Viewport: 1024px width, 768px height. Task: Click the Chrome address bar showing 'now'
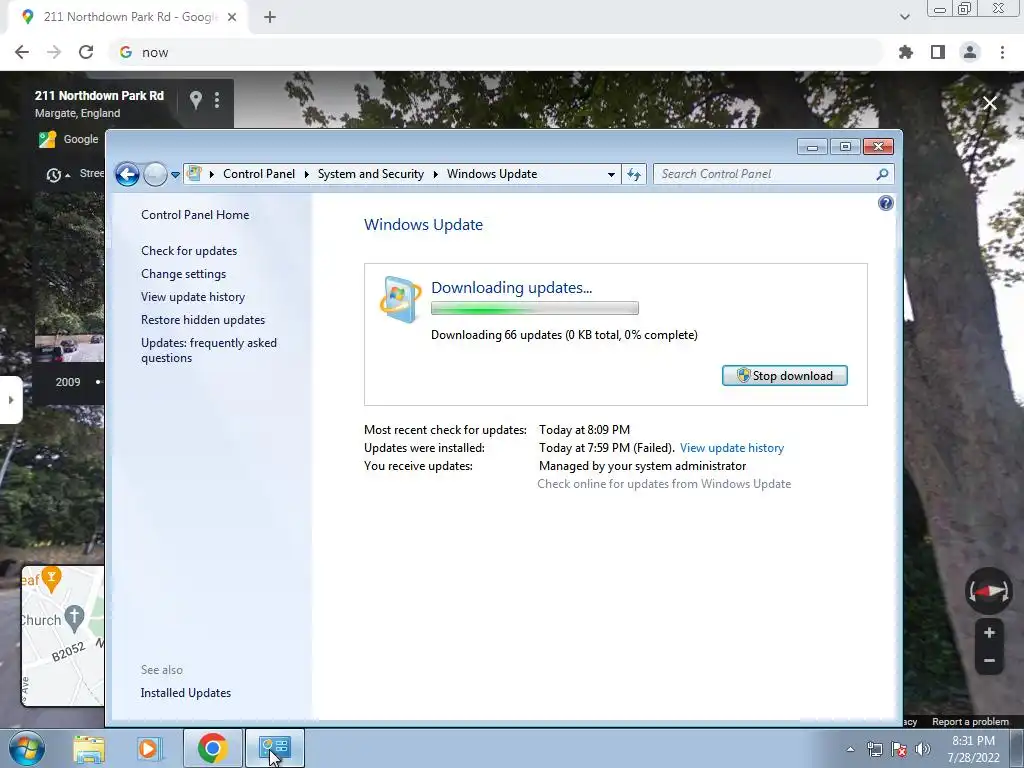pos(496,52)
